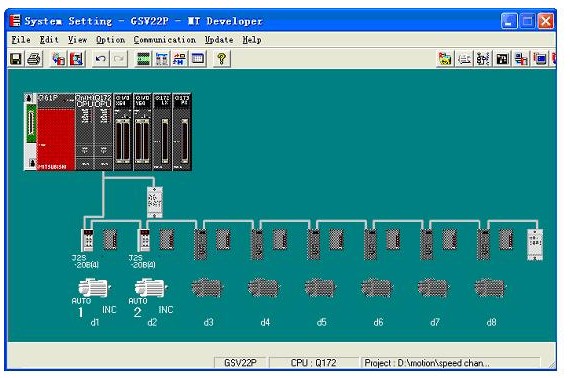Click the axis 2 servo motor icon
This screenshot has height=378, width=570.
click(150, 287)
